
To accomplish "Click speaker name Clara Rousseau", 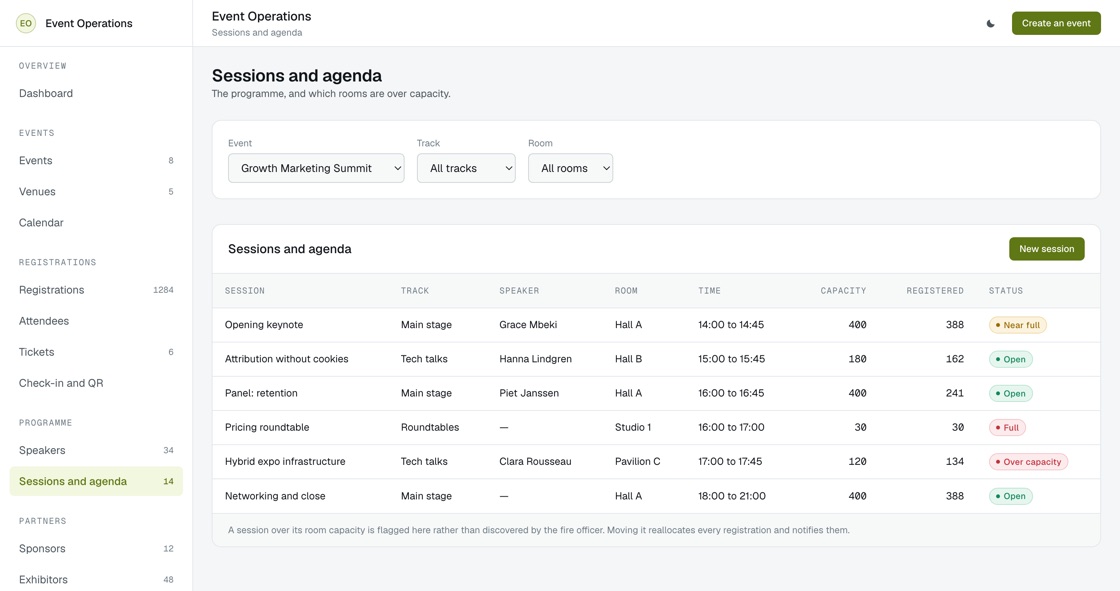I will coord(535,462).
